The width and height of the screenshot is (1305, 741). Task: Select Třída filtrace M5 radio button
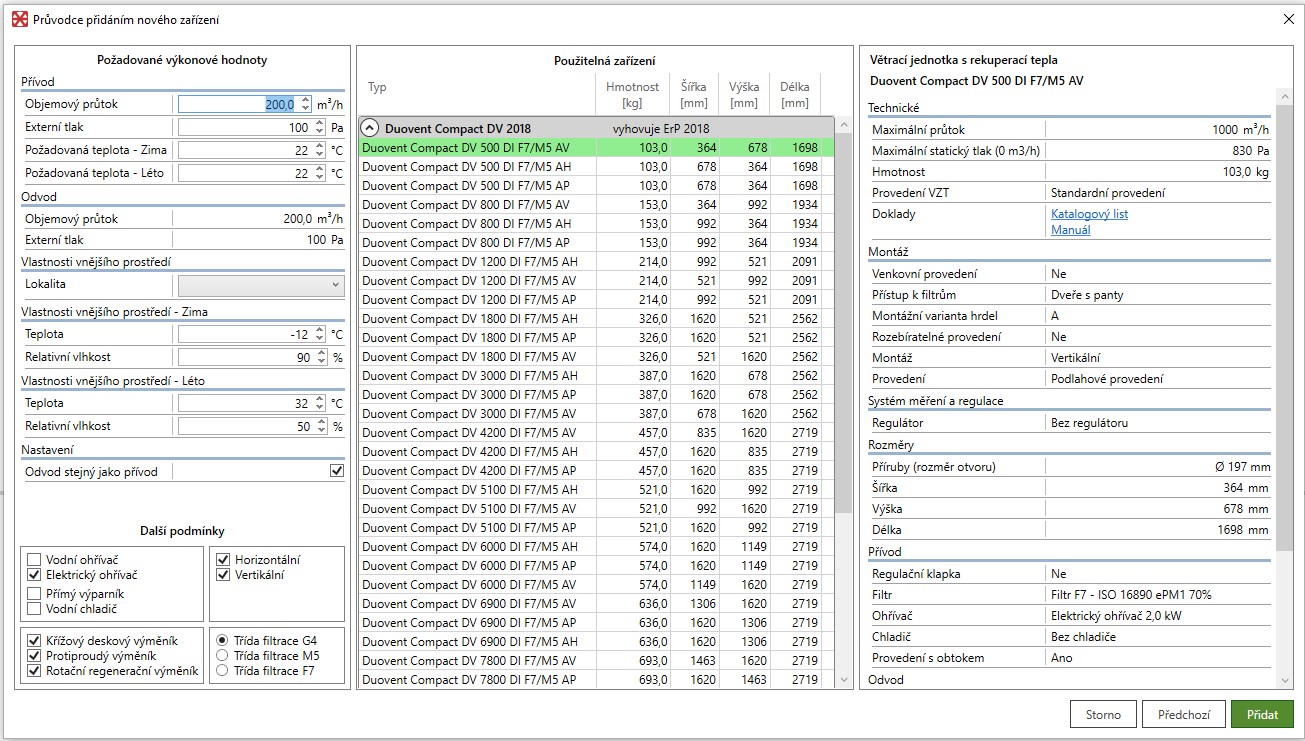[222, 656]
